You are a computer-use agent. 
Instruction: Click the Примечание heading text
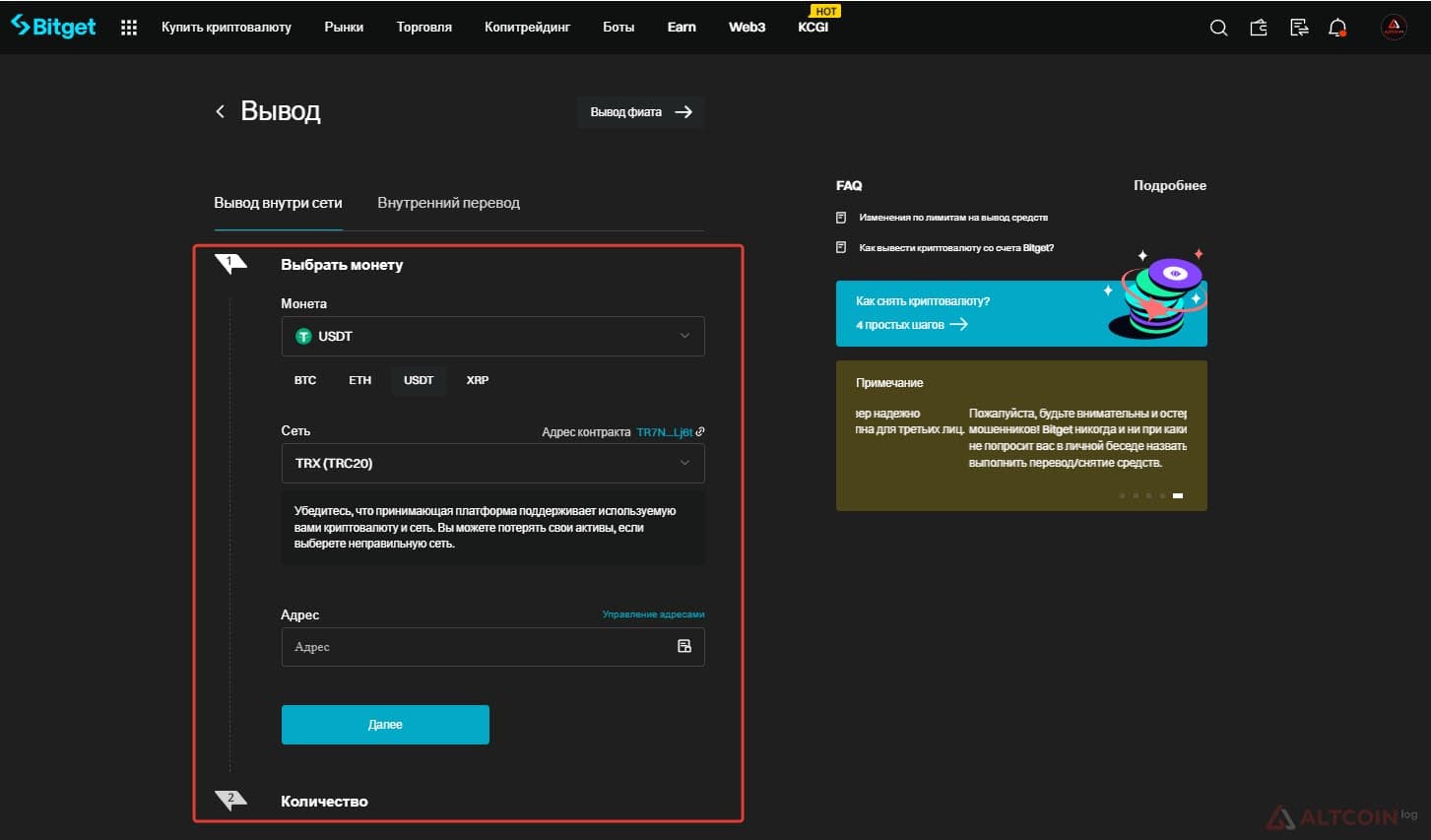pos(889,383)
